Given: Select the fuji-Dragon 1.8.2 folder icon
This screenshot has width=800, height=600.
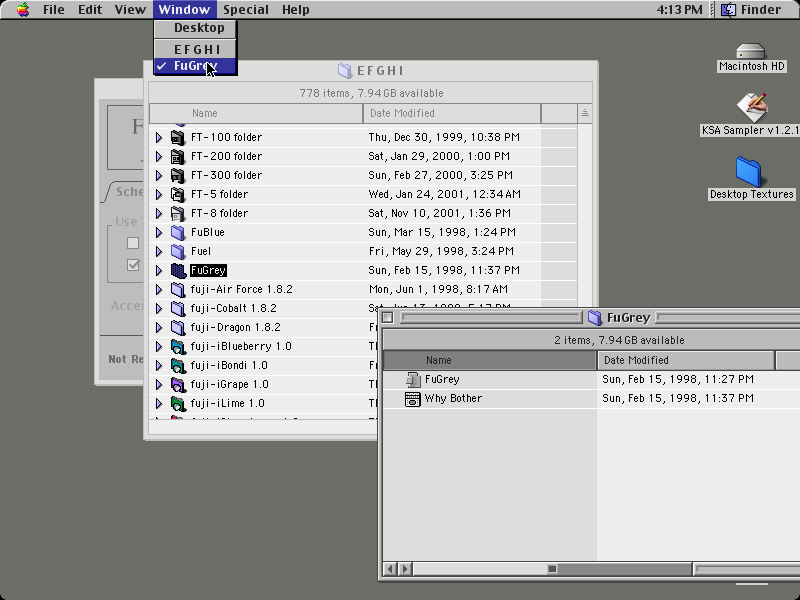Looking at the screenshot, I should point(178,327).
